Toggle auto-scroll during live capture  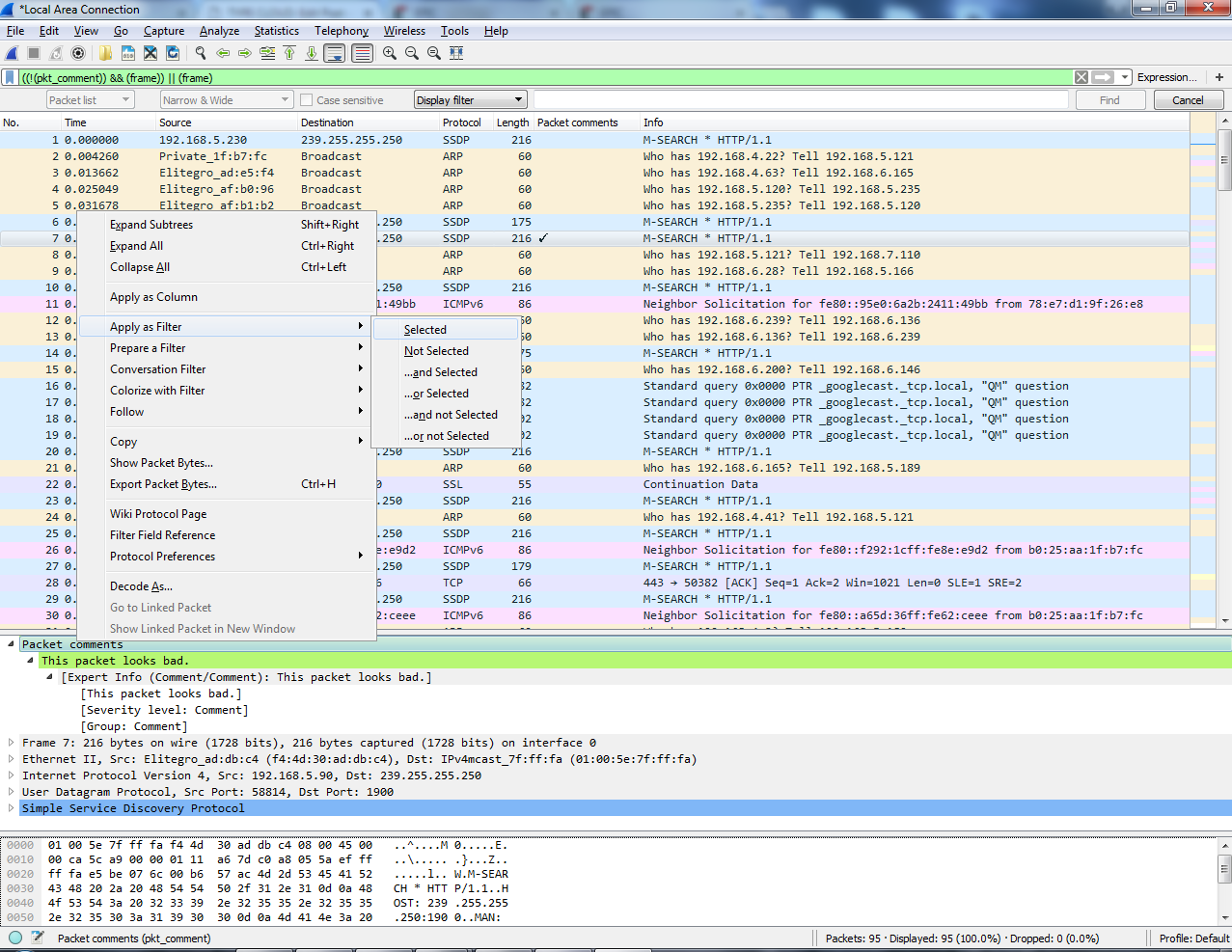[x=334, y=54]
